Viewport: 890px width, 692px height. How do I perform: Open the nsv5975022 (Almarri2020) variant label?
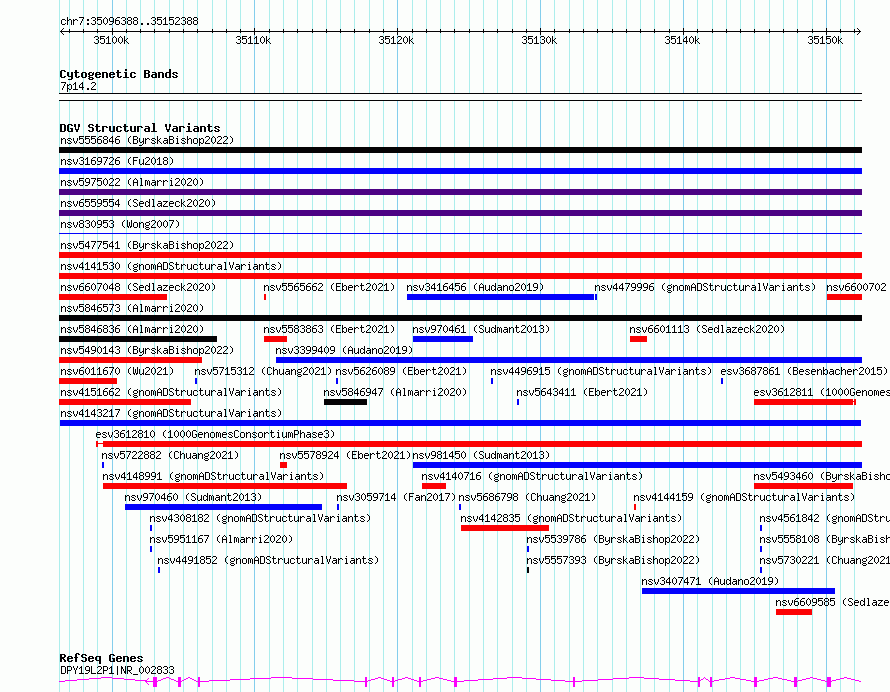(x=132, y=182)
